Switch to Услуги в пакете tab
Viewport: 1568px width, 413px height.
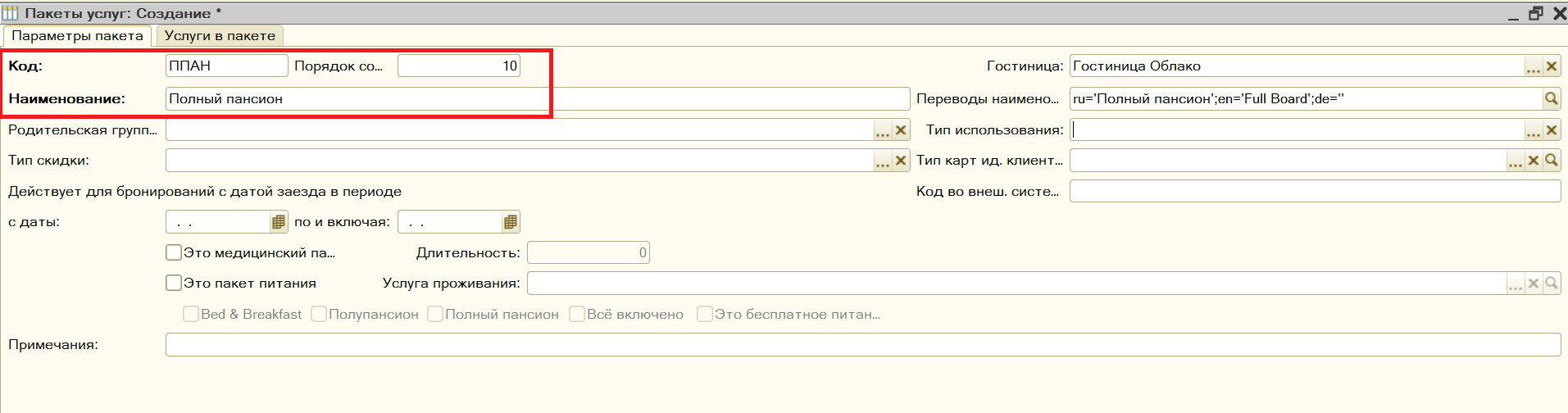pos(220,36)
